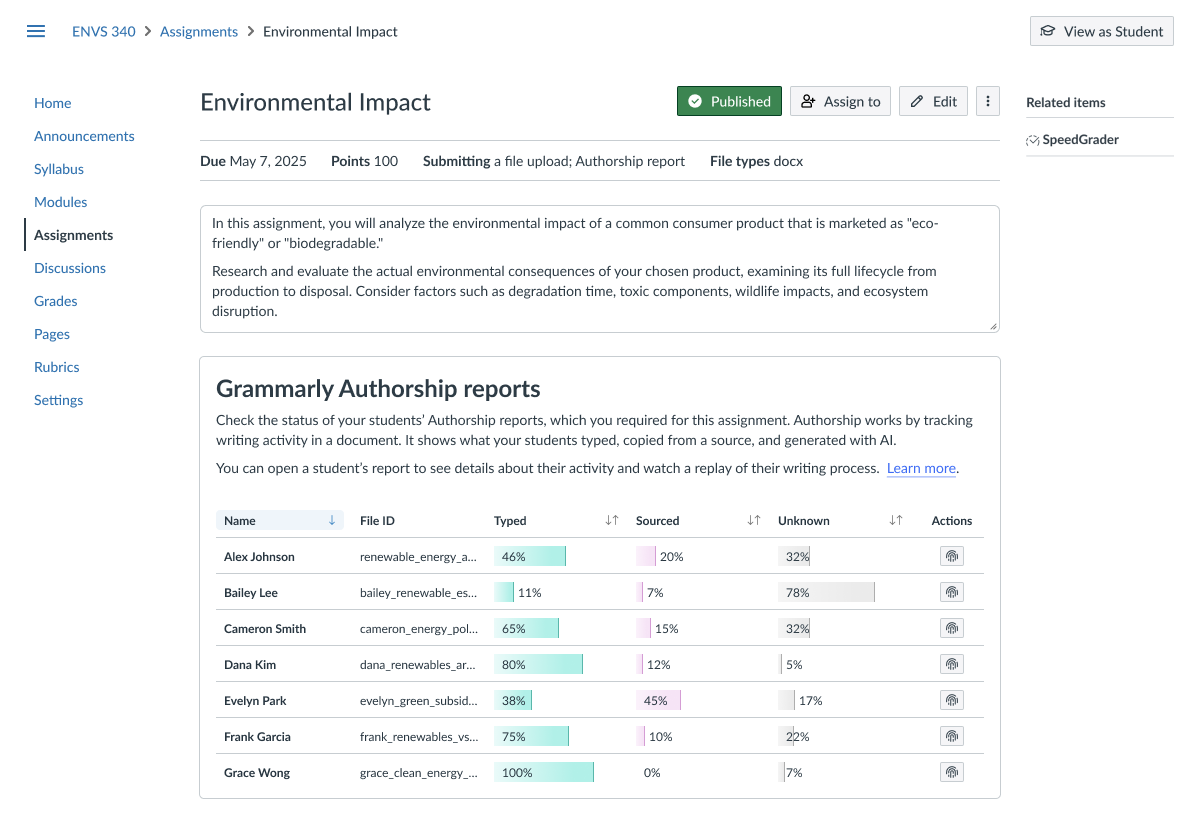Click Grace Wong's 0% sourced value
The height and width of the screenshot is (832, 1198).
point(652,772)
